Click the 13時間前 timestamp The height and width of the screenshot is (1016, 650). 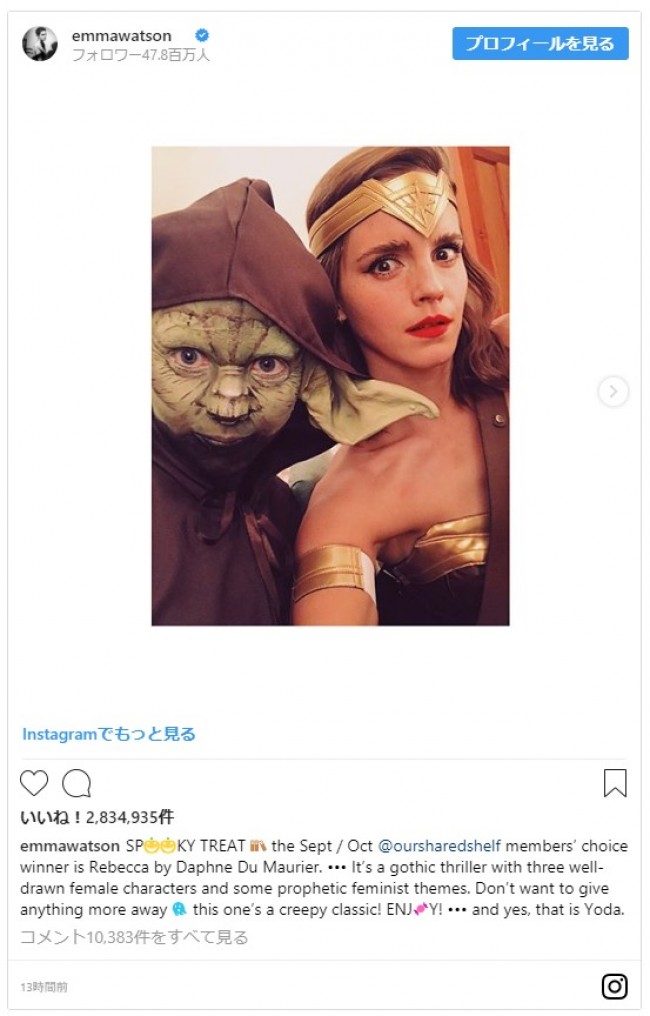tap(43, 987)
